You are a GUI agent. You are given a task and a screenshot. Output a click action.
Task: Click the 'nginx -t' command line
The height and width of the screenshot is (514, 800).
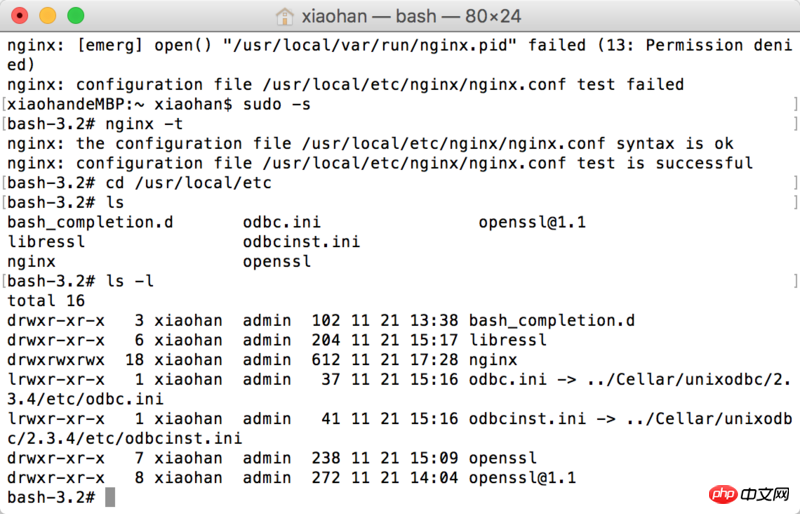94,124
